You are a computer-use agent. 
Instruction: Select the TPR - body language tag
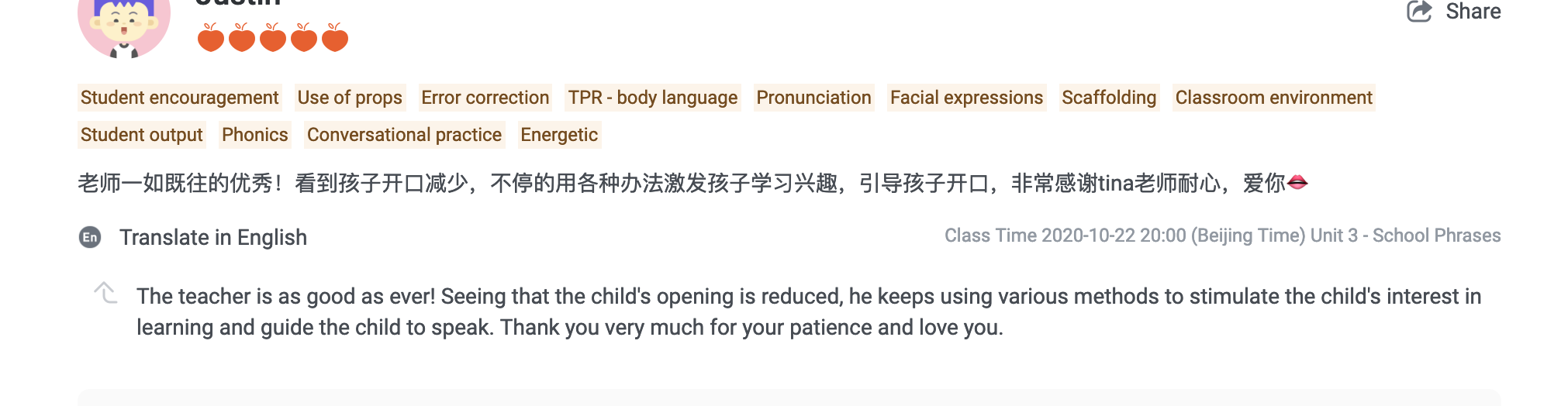tap(652, 98)
